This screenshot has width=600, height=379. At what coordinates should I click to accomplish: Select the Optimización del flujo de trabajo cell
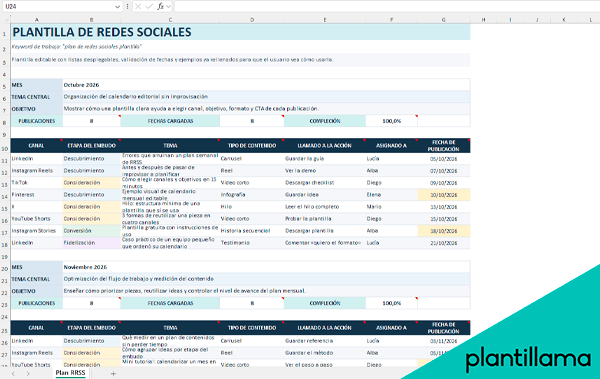click(x=266, y=279)
